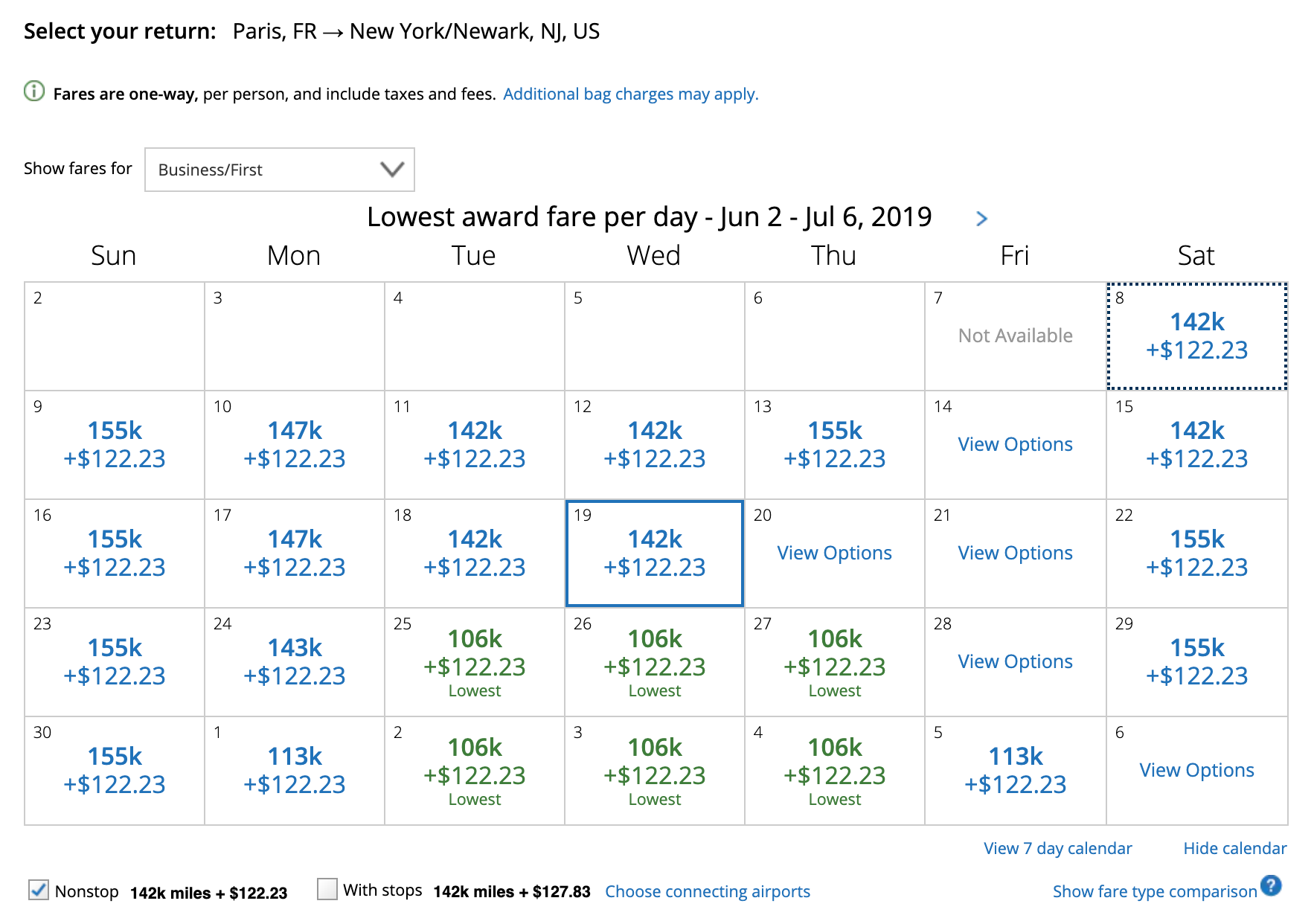Viewport: 1314px width, 924px height.
Task: View Options for Friday June 14
Action: 1015,444
